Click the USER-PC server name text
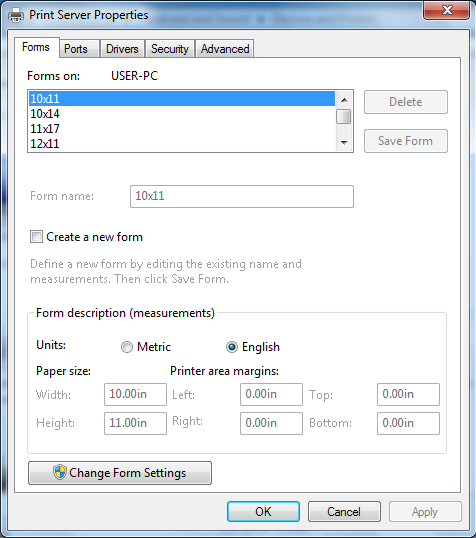The height and width of the screenshot is (538, 476). [135, 76]
